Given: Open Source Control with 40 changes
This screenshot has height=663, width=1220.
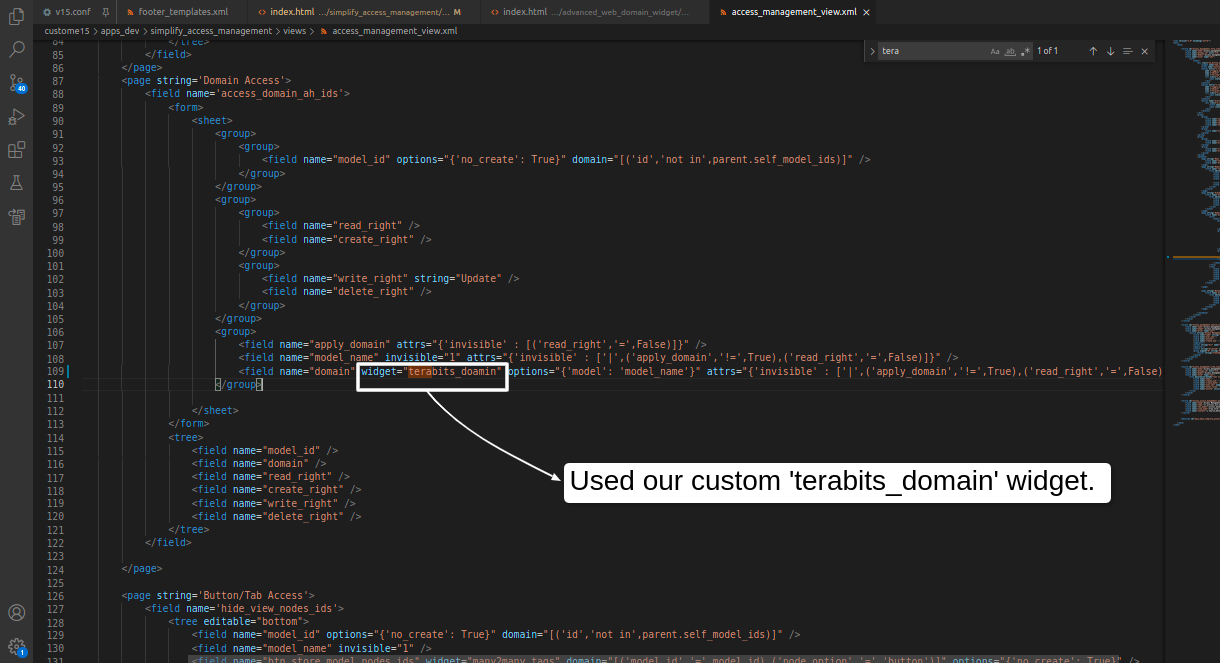Looking at the screenshot, I should (x=16, y=83).
